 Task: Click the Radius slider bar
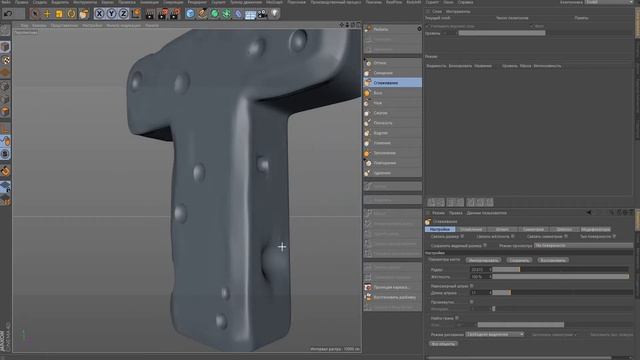[560, 270]
